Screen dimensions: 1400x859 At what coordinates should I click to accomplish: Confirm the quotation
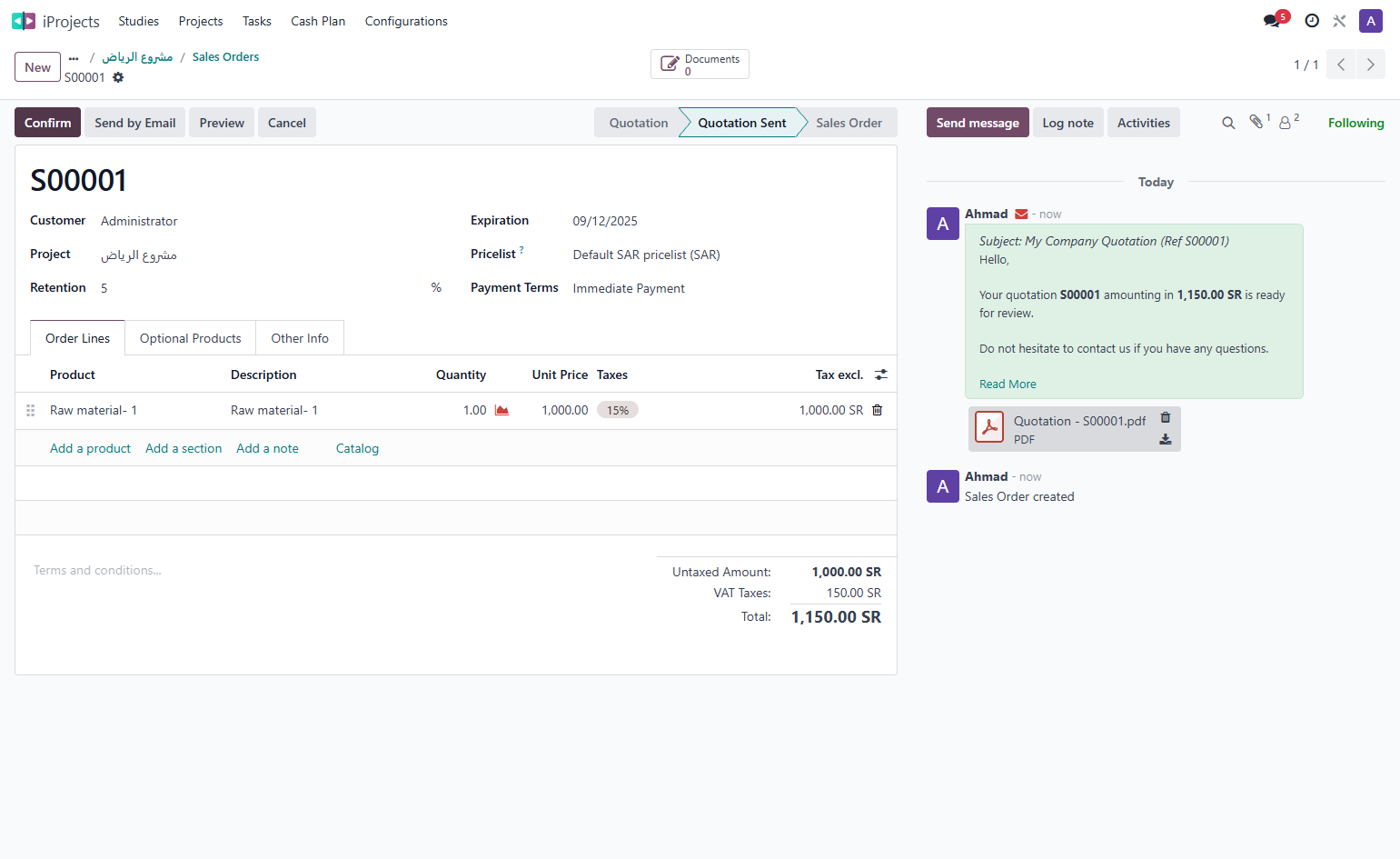point(48,123)
